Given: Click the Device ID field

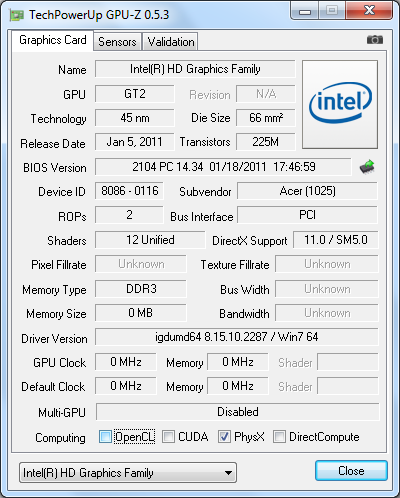Looking at the screenshot, I should pos(129,191).
